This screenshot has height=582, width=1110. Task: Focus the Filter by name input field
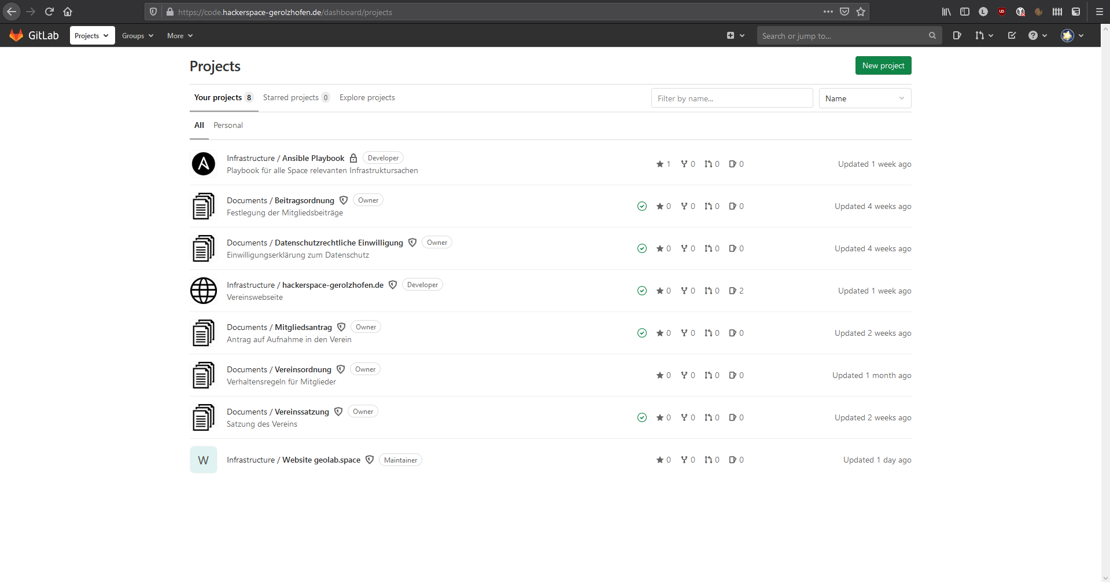pyautogui.click(x=732, y=98)
